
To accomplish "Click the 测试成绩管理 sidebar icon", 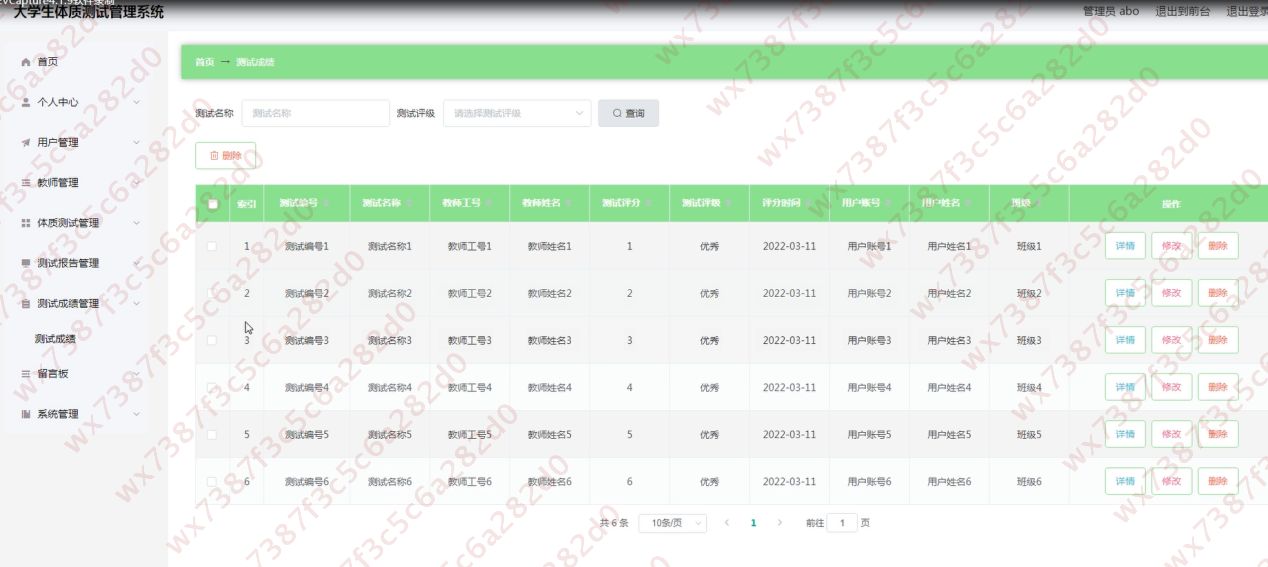I will tap(26, 303).
